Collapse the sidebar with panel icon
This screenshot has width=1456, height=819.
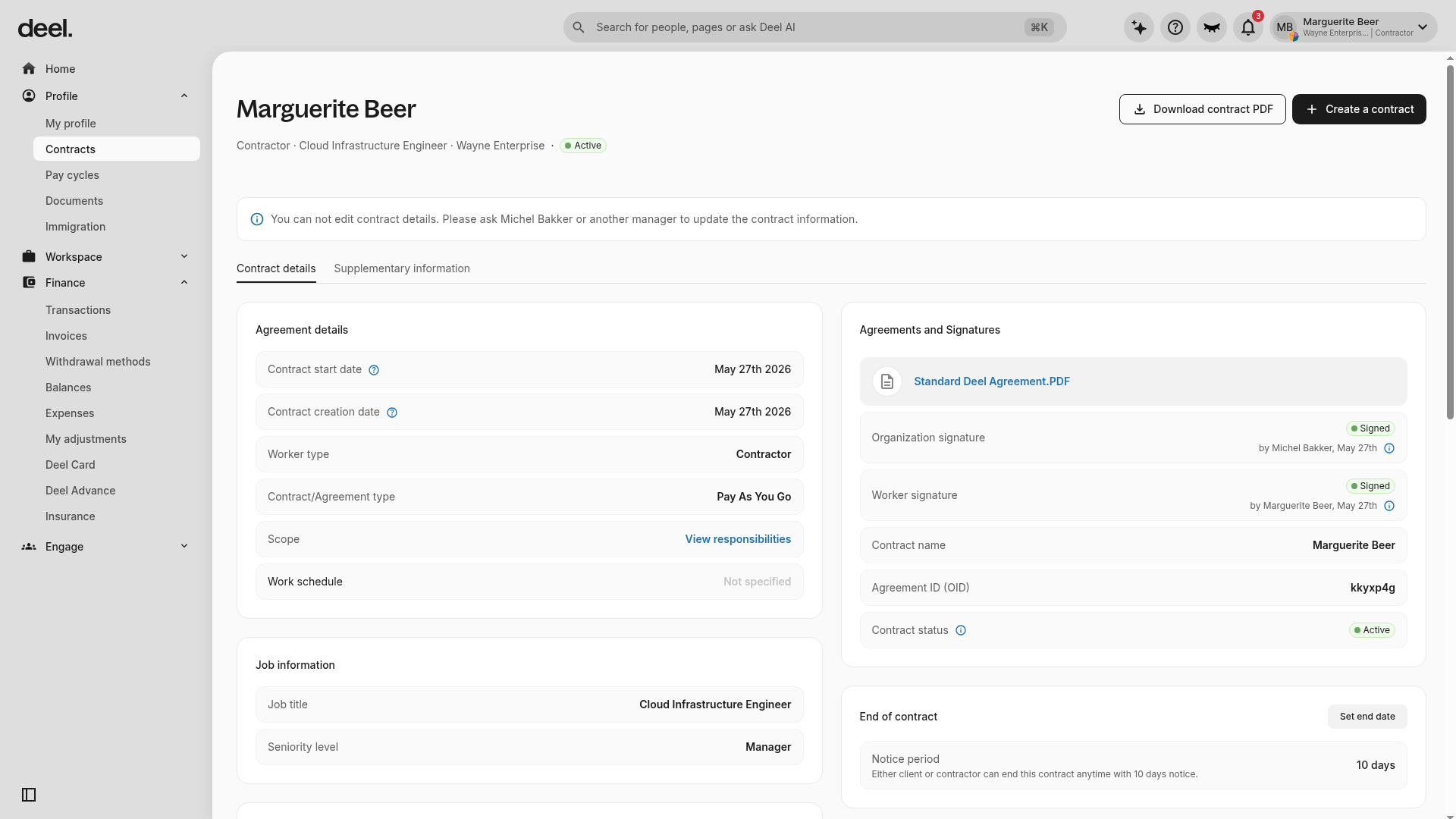(x=29, y=795)
